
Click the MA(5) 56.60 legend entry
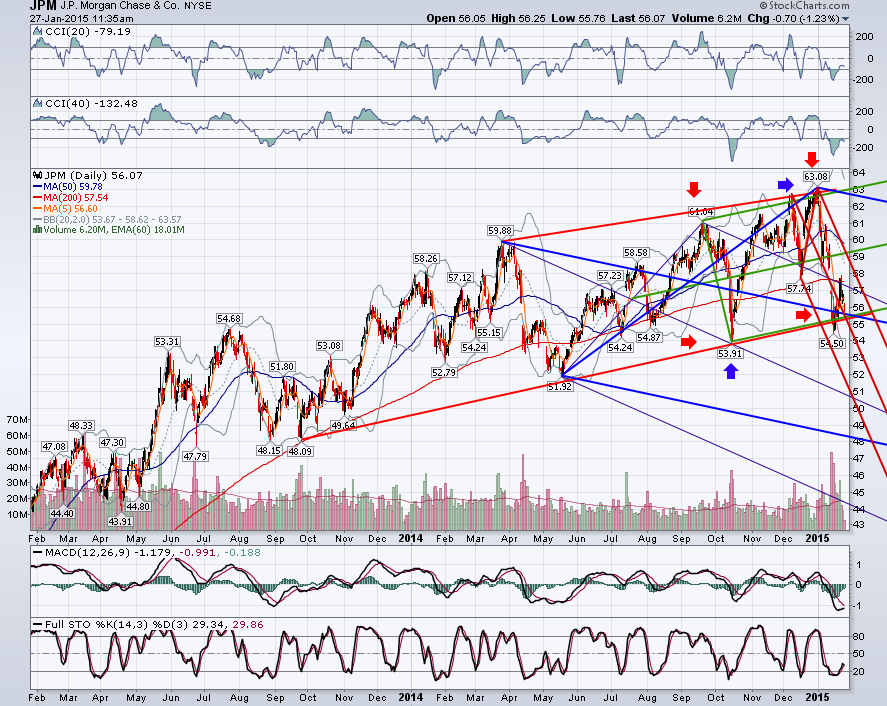click(x=66, y=208)
